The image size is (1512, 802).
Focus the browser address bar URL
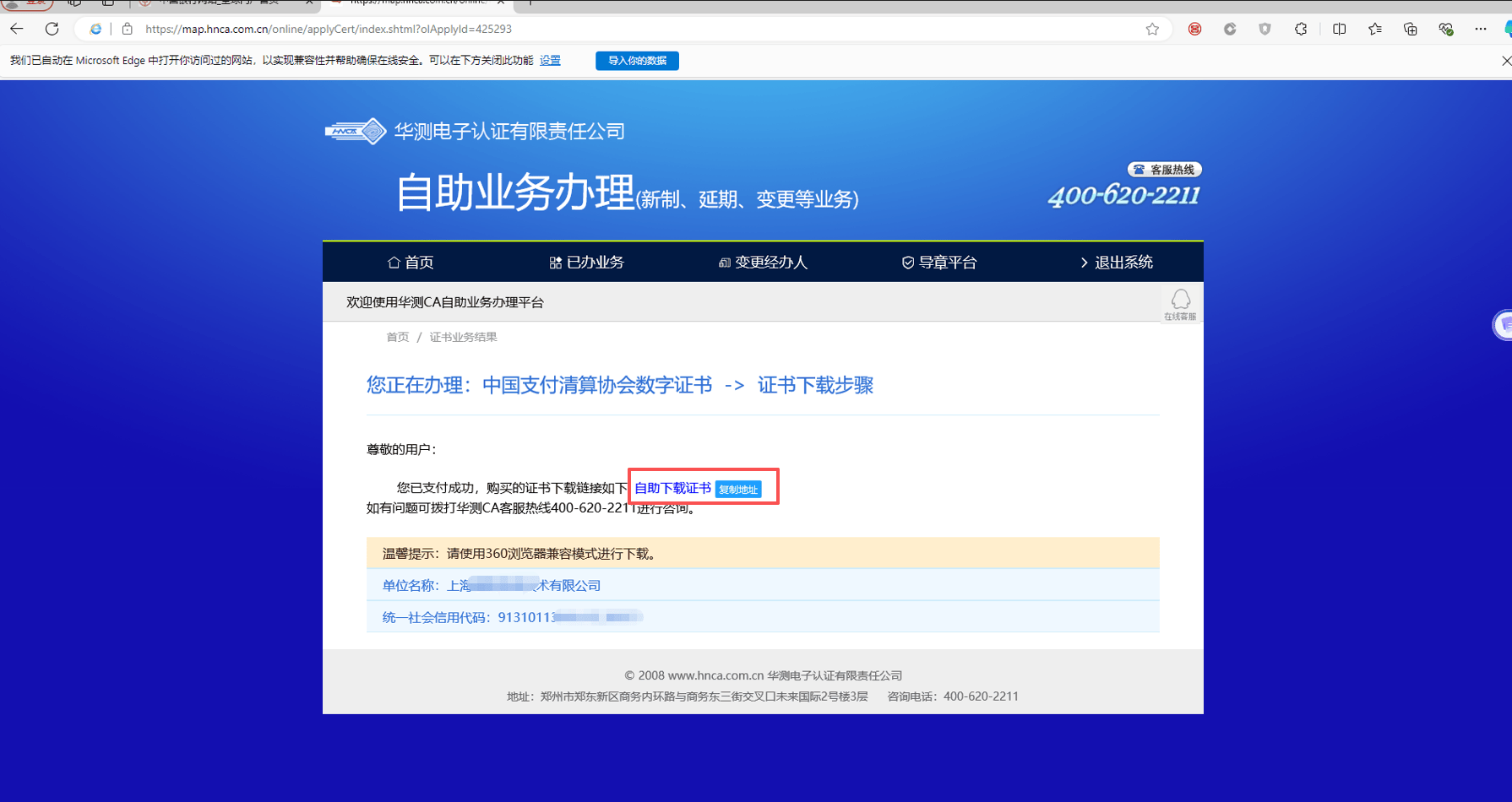pos(329,29)
